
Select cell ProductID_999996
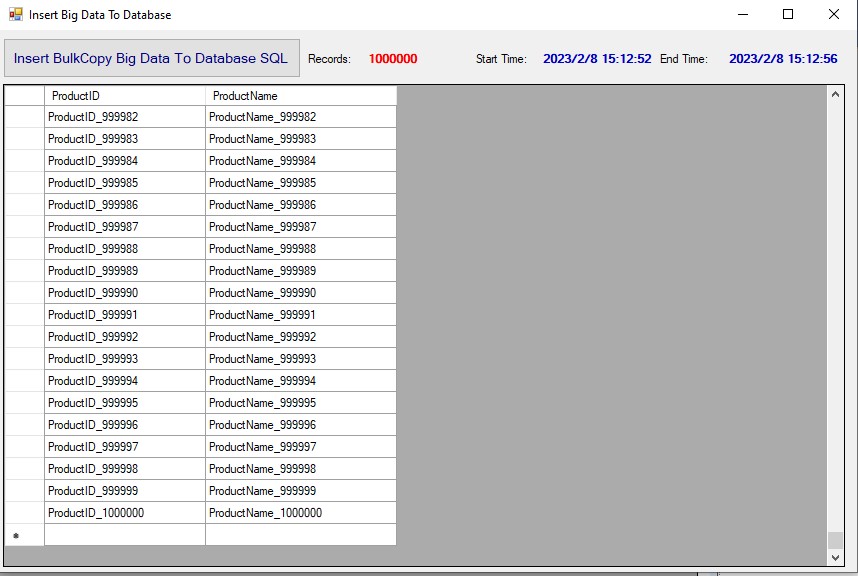(125, 425)
